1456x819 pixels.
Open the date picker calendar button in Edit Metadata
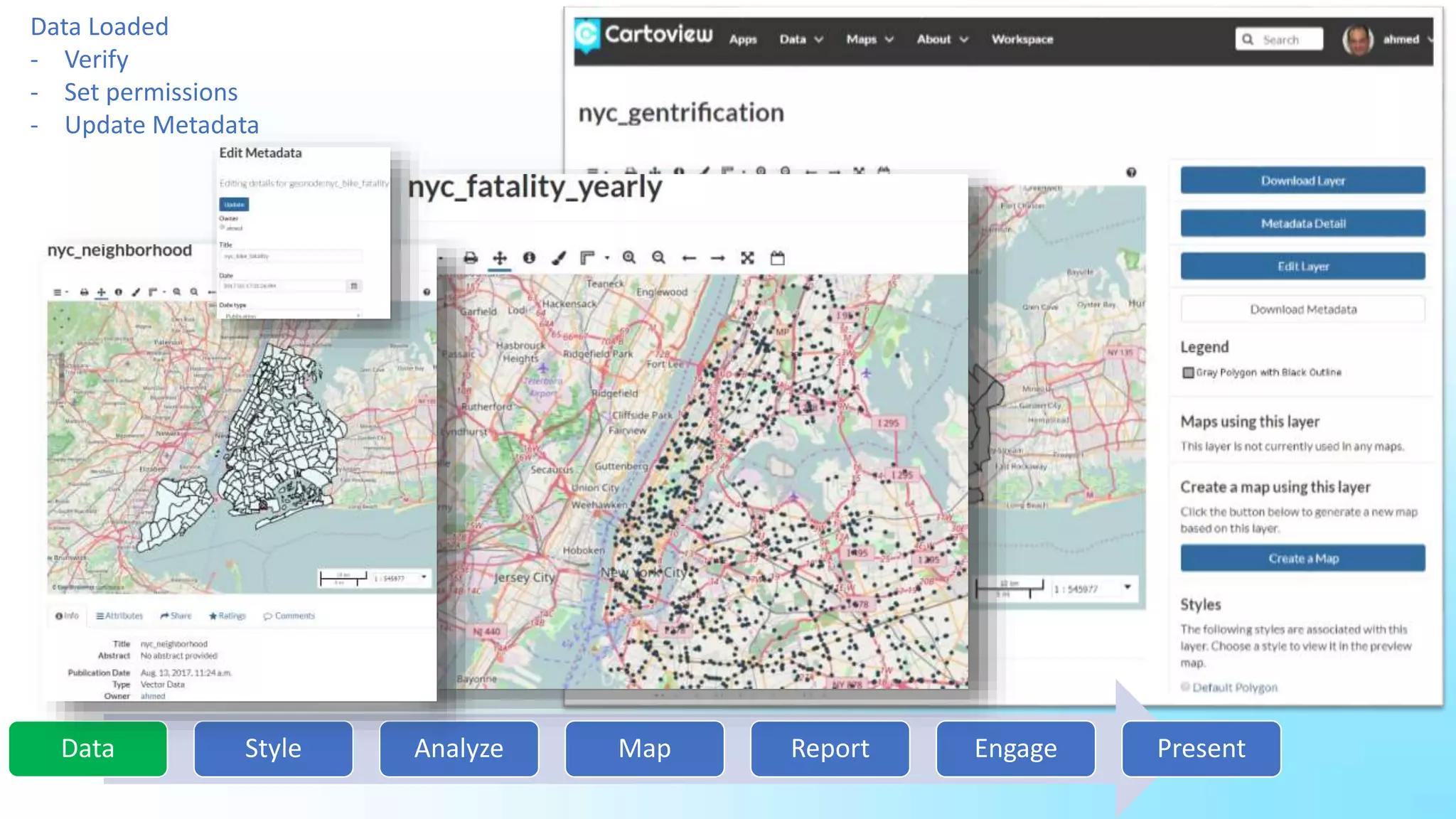(354, 286)
